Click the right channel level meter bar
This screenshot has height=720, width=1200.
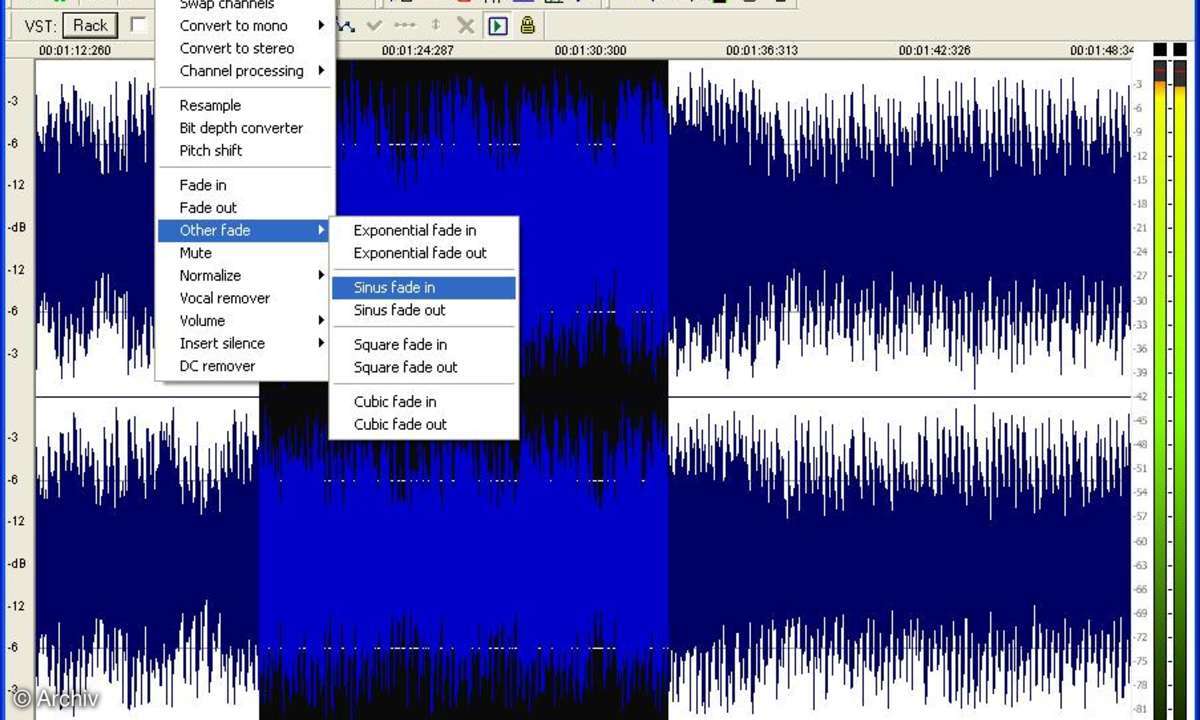tap(1180, 390)
